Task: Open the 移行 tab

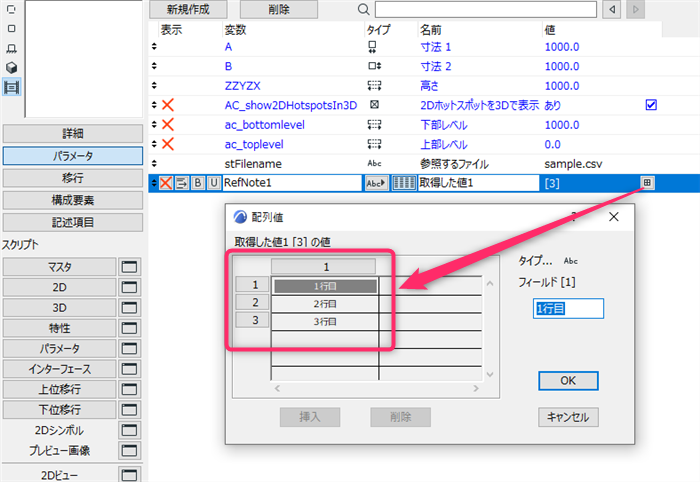Action: pos(73,178)
